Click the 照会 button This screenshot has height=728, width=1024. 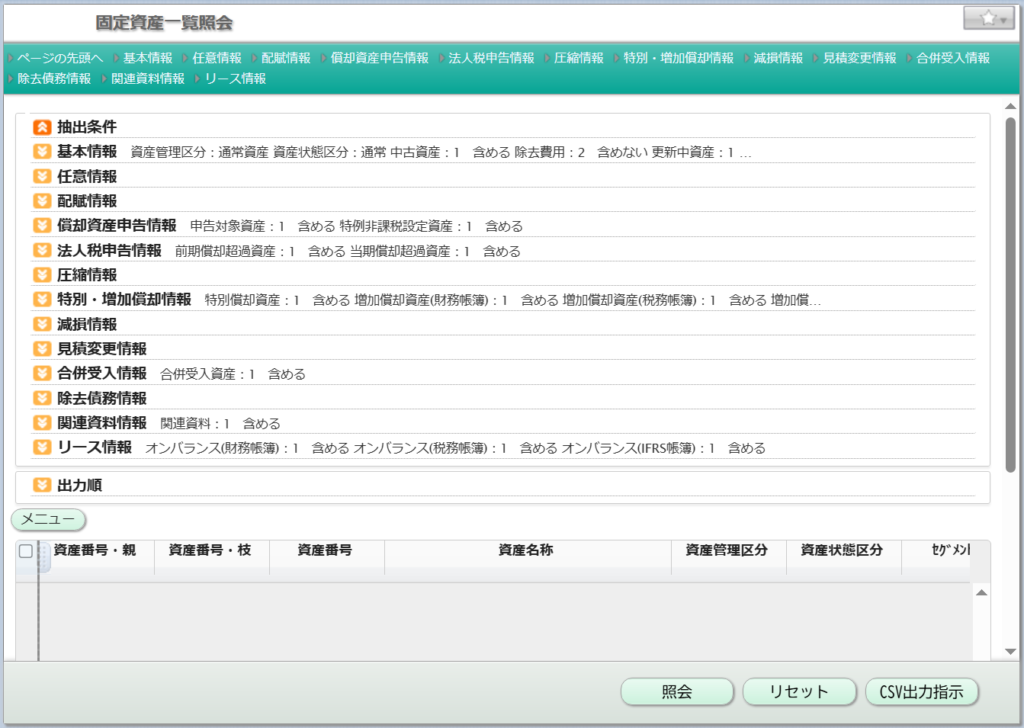coord(677,692)
